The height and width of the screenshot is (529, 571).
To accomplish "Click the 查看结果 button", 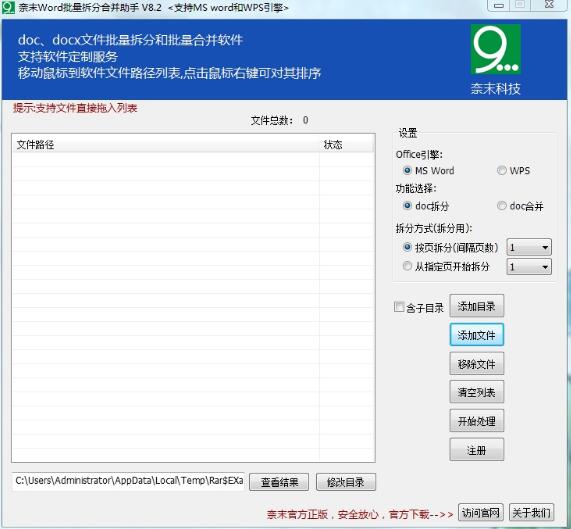I will (279, 482).
